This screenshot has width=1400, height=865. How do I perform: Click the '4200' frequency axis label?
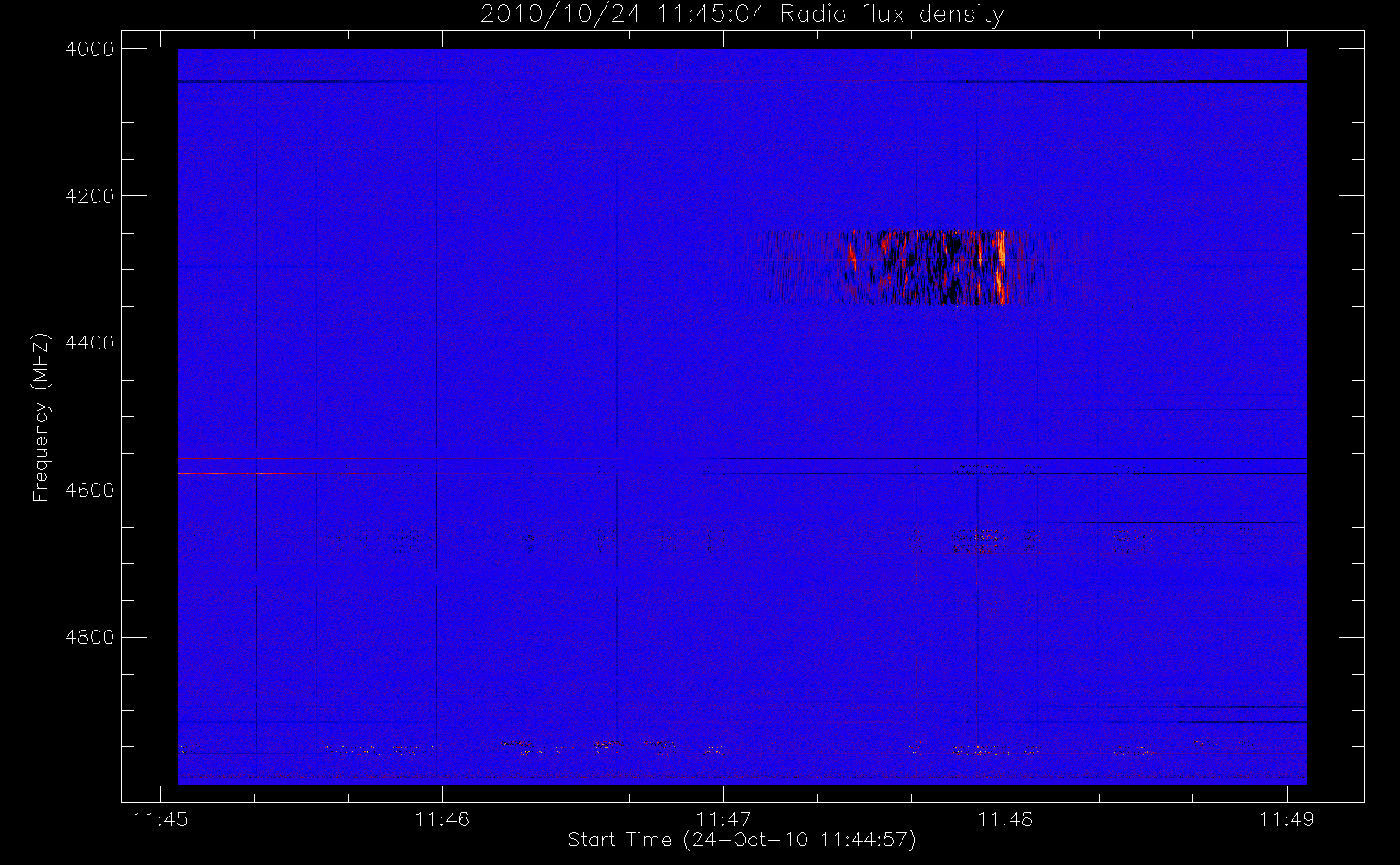point(90,196)
